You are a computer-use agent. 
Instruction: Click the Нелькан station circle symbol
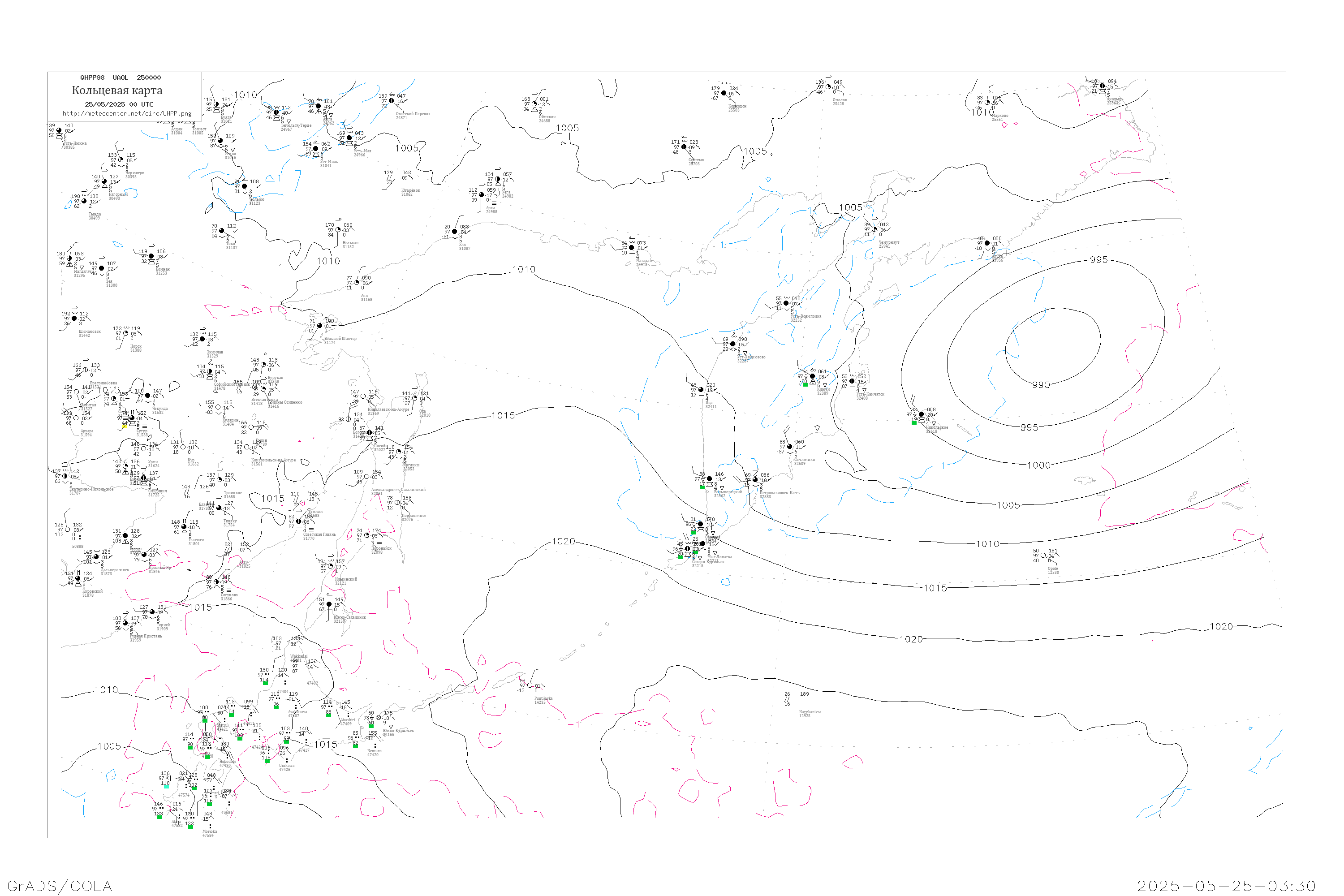(338, 230)
